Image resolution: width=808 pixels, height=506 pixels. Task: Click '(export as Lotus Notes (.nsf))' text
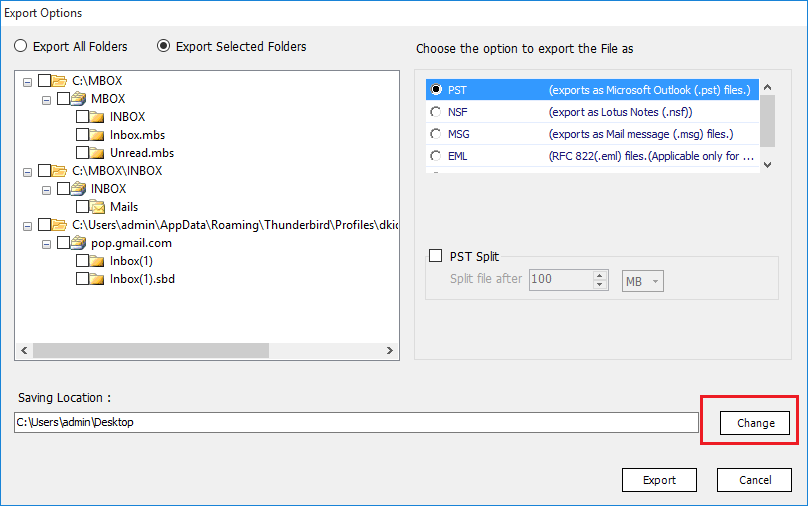tap(620, 112)
